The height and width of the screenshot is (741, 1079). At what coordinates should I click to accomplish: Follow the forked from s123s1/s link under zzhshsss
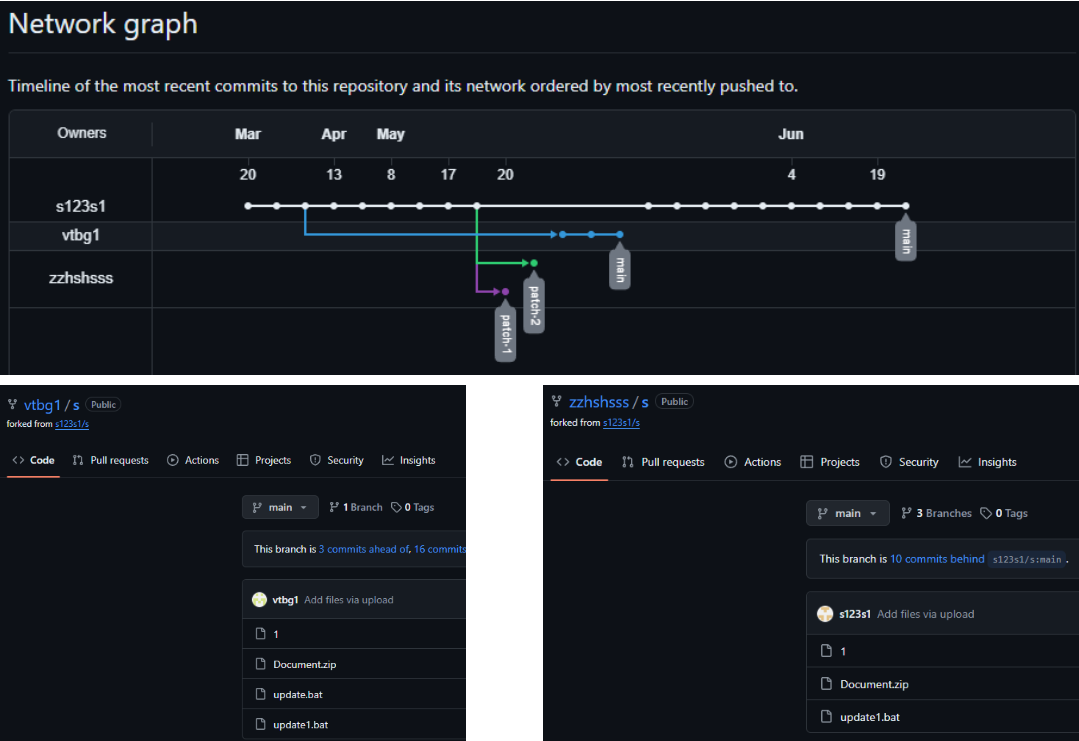621,422
